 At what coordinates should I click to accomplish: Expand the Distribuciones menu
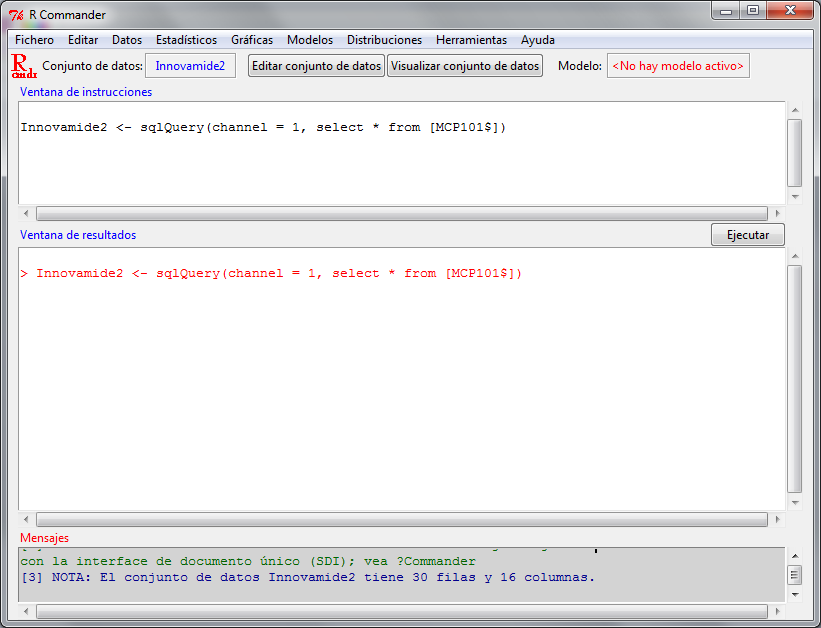click(x=384, y=40)
